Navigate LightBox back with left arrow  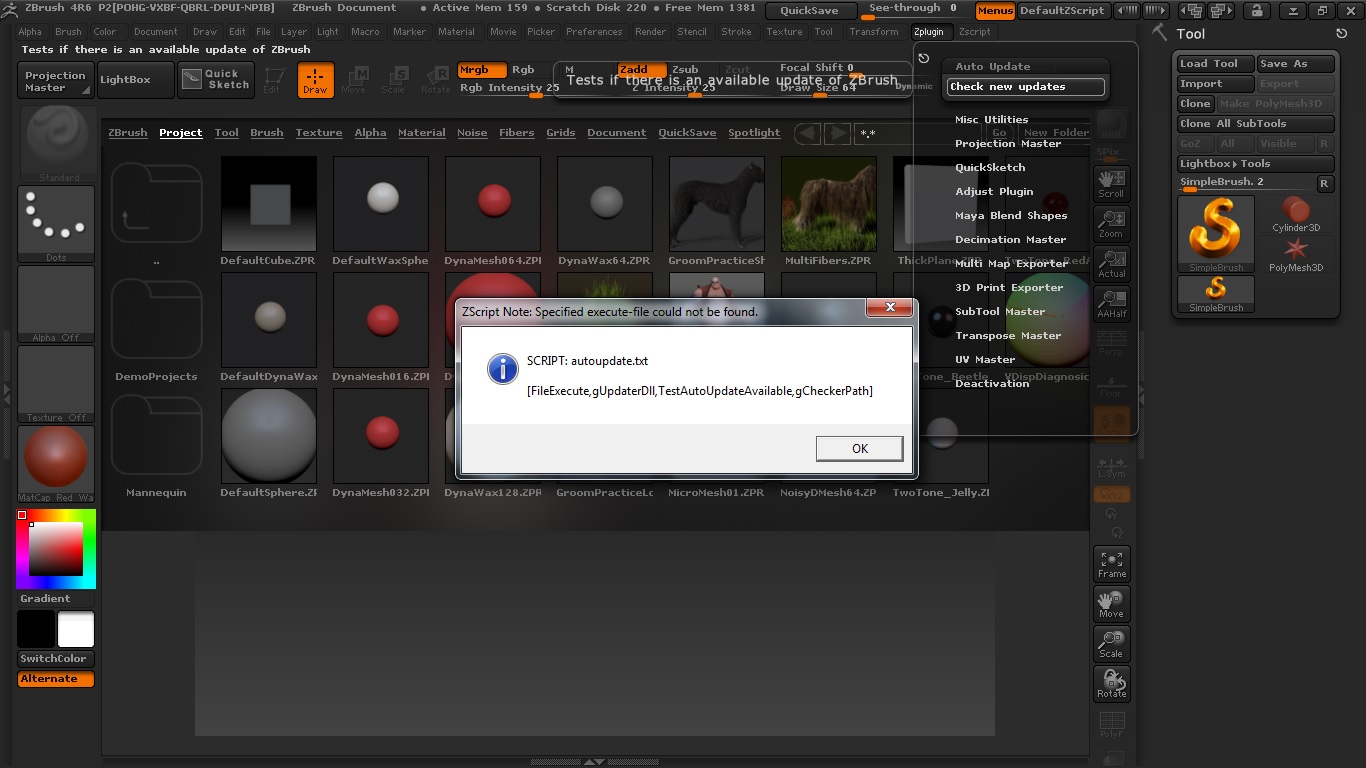(x=808, y=133)
